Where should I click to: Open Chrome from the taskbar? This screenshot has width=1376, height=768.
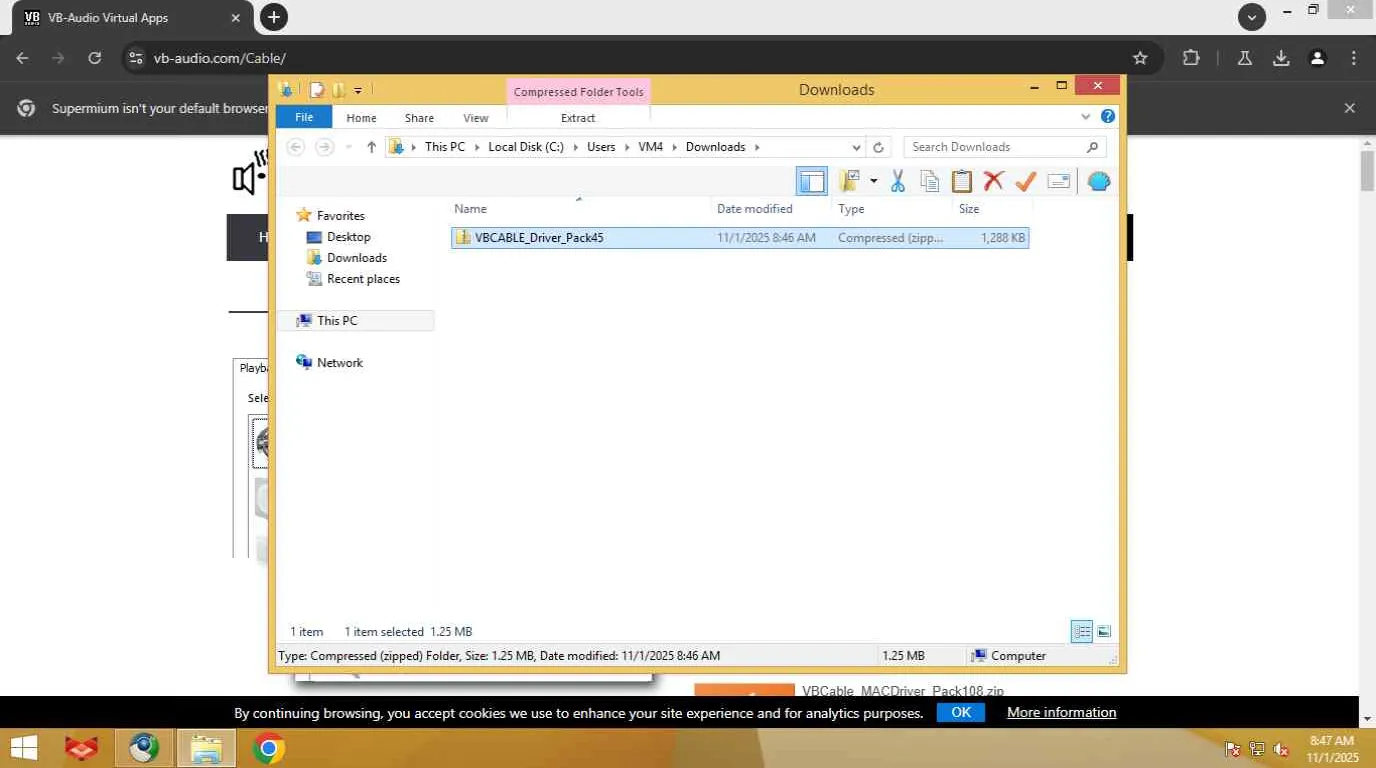click(x=268, y=748)
